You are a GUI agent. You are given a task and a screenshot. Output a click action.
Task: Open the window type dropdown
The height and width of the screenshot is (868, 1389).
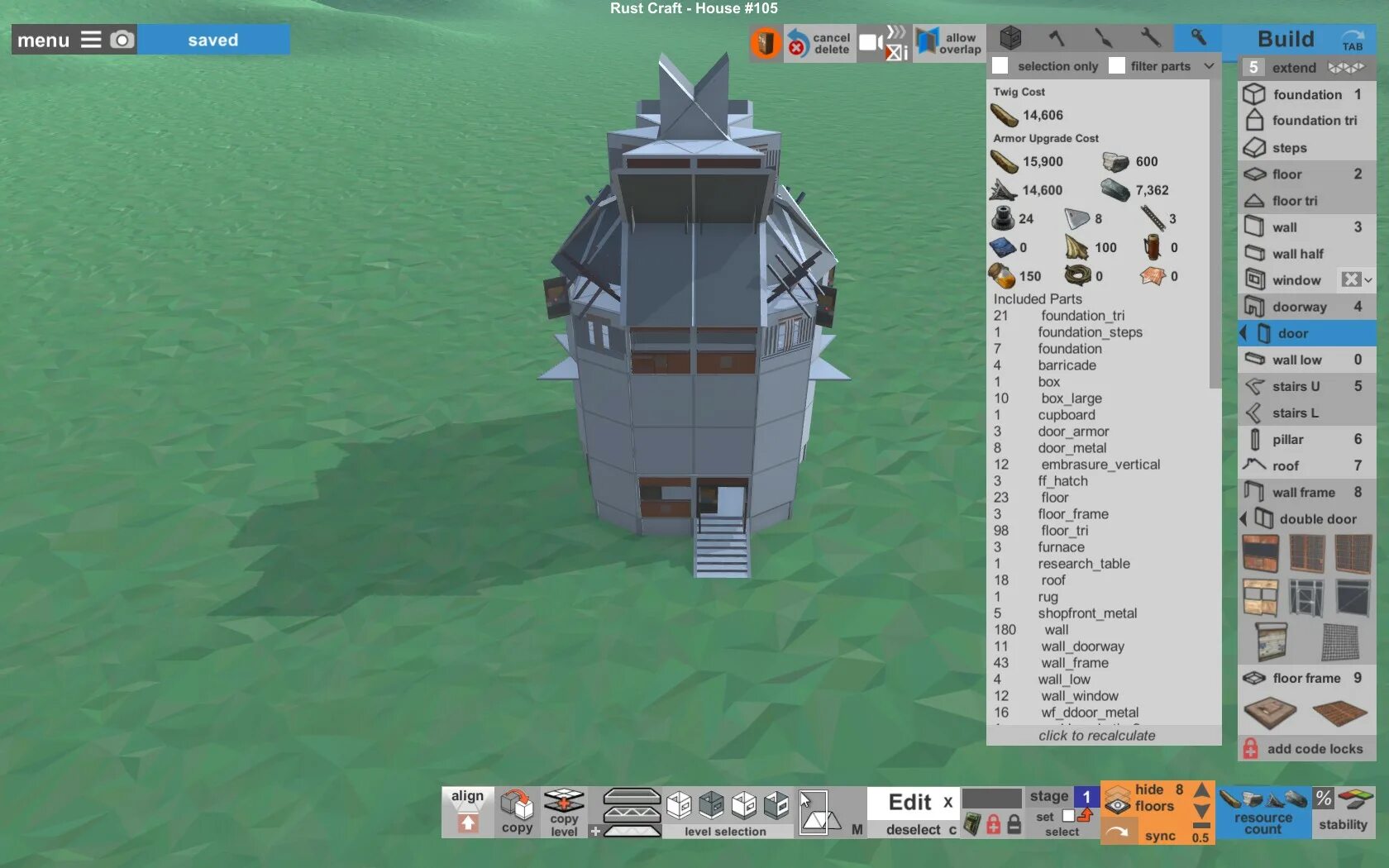[1357, 279]
